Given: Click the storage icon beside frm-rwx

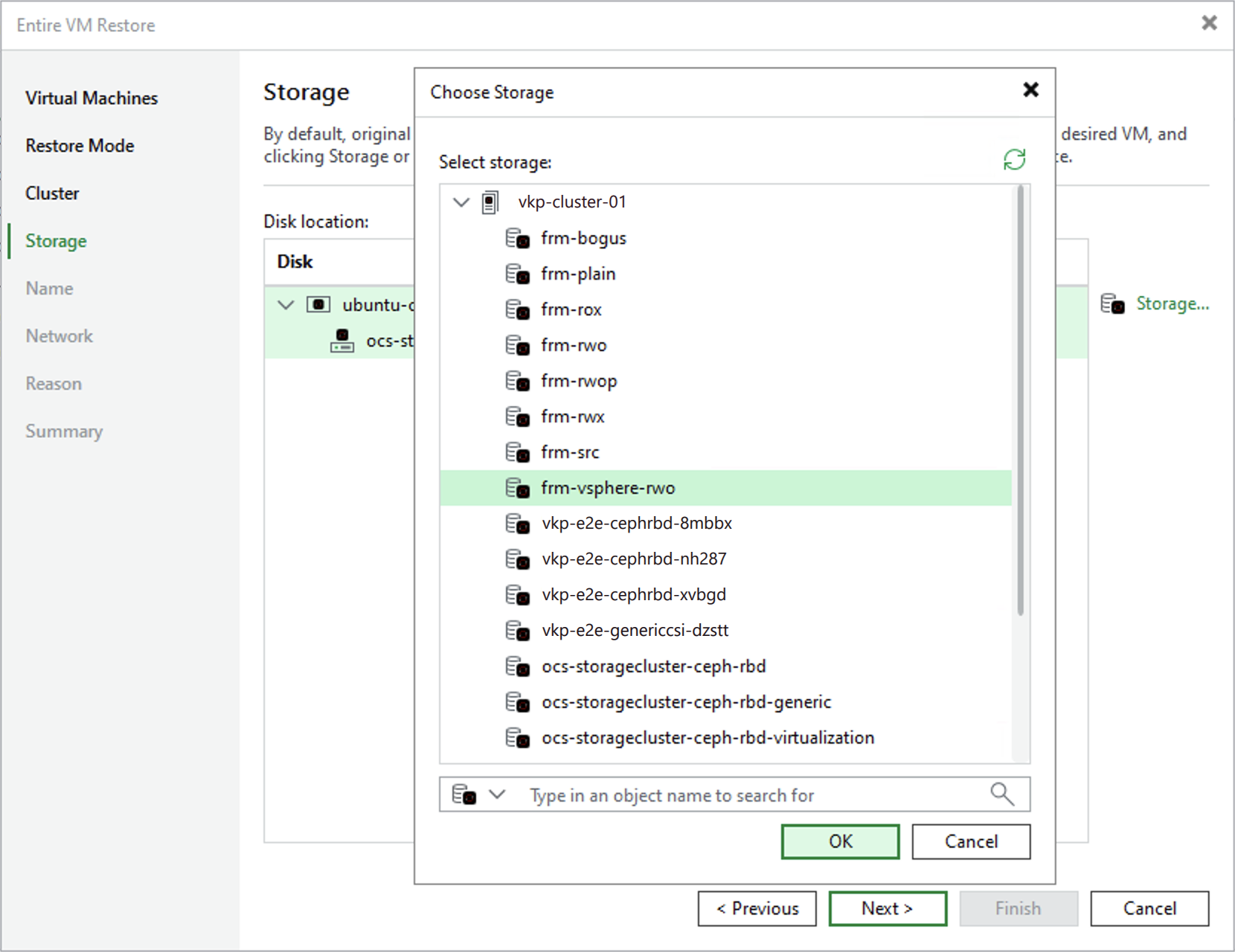Looking at the screenshot, I should (x=517, y=417).
